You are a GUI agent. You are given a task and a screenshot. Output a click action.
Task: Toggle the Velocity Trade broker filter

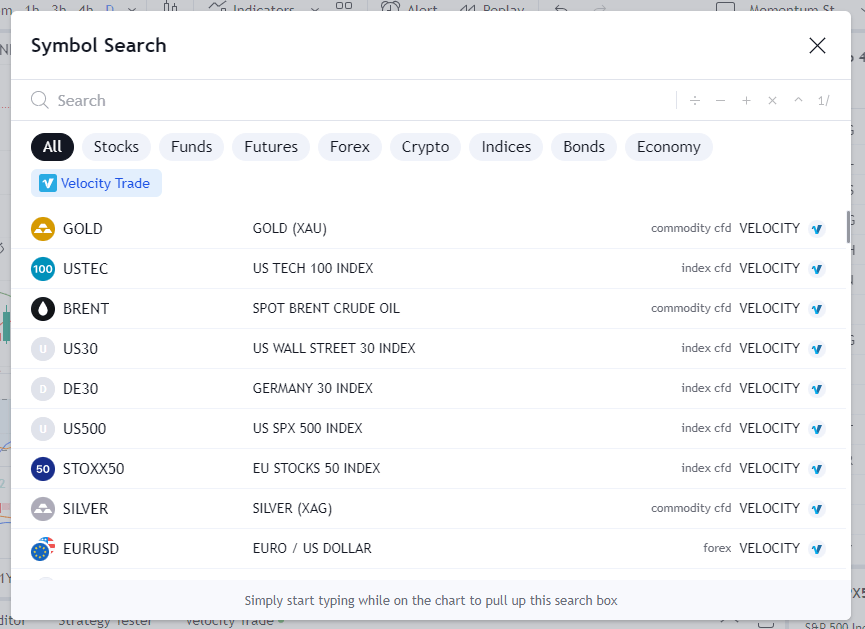(x=96, y=183)
